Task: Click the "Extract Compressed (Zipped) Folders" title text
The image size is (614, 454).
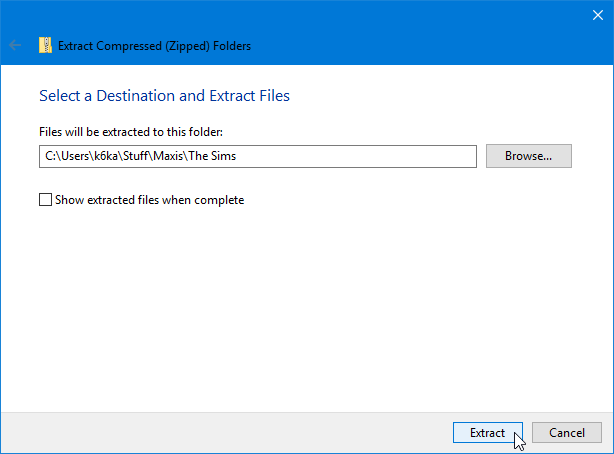Action: [155, 45]
